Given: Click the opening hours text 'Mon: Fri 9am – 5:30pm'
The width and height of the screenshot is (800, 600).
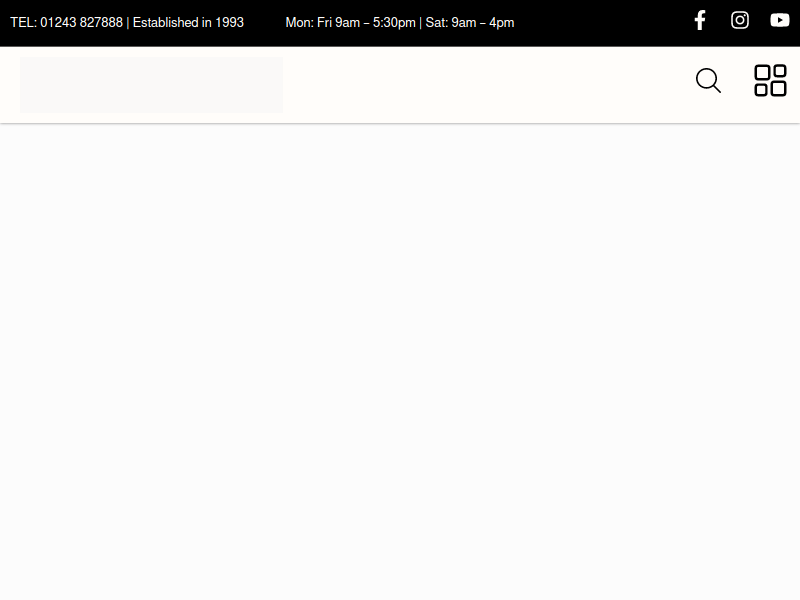Looking at the screenshot, I should (x=351, y=22).
